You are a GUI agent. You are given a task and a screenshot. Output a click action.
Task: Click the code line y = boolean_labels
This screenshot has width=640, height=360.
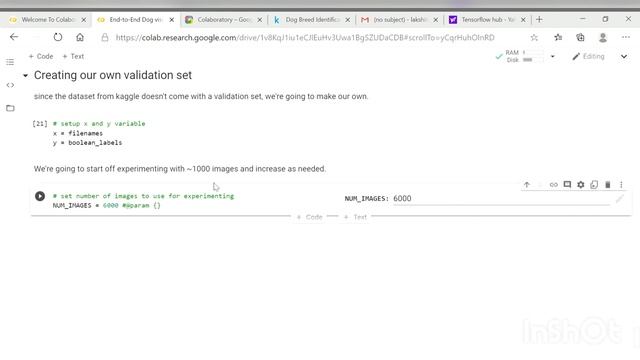87,143
